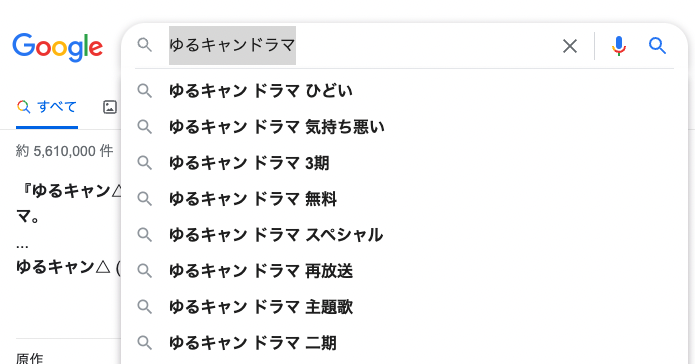Choose suggestion ゆるキャン ドラマ ひどい
This screenshot has height=364, width=695.
(x=404, y=91)
